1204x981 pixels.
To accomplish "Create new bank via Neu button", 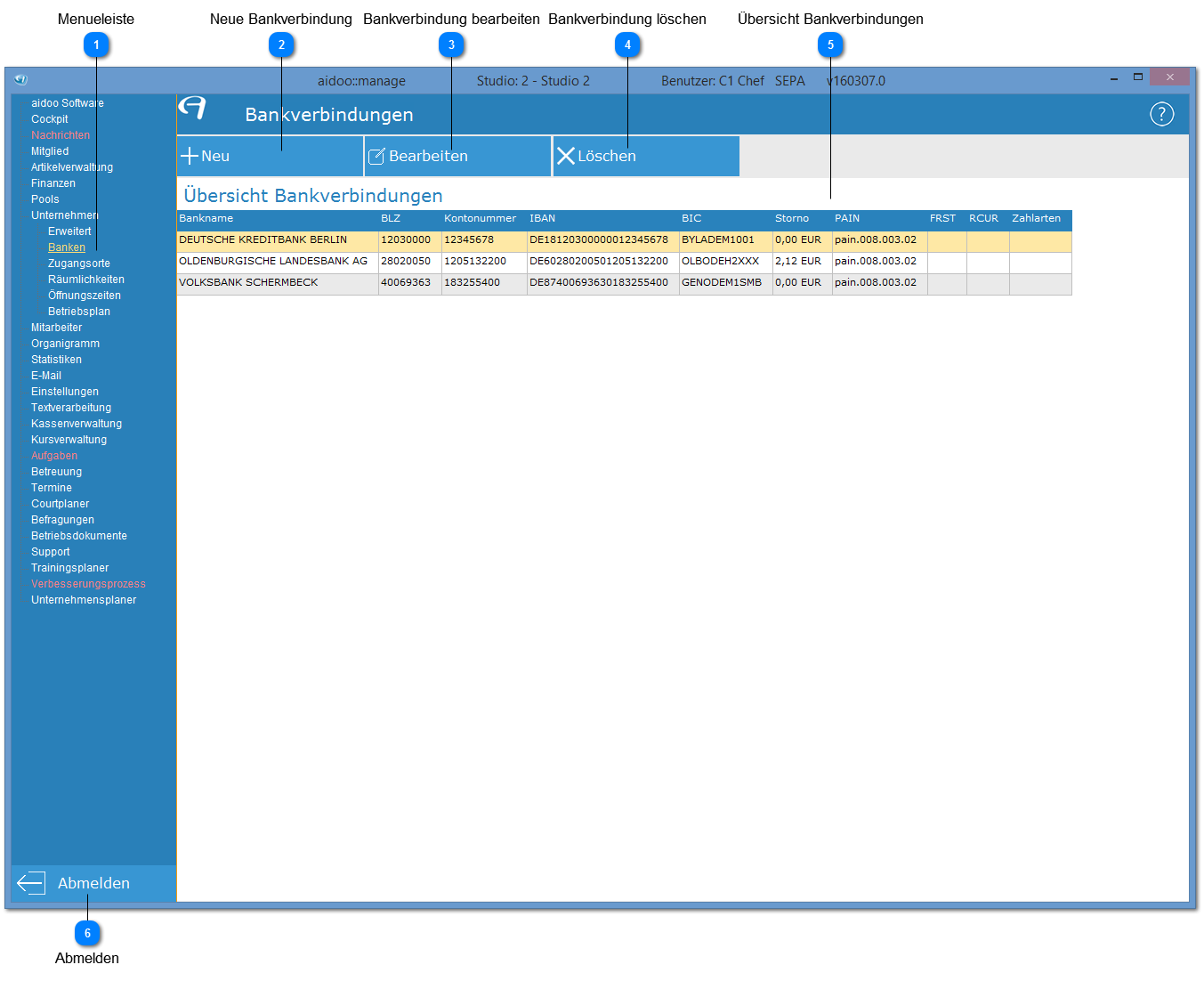I will (271, 156).
